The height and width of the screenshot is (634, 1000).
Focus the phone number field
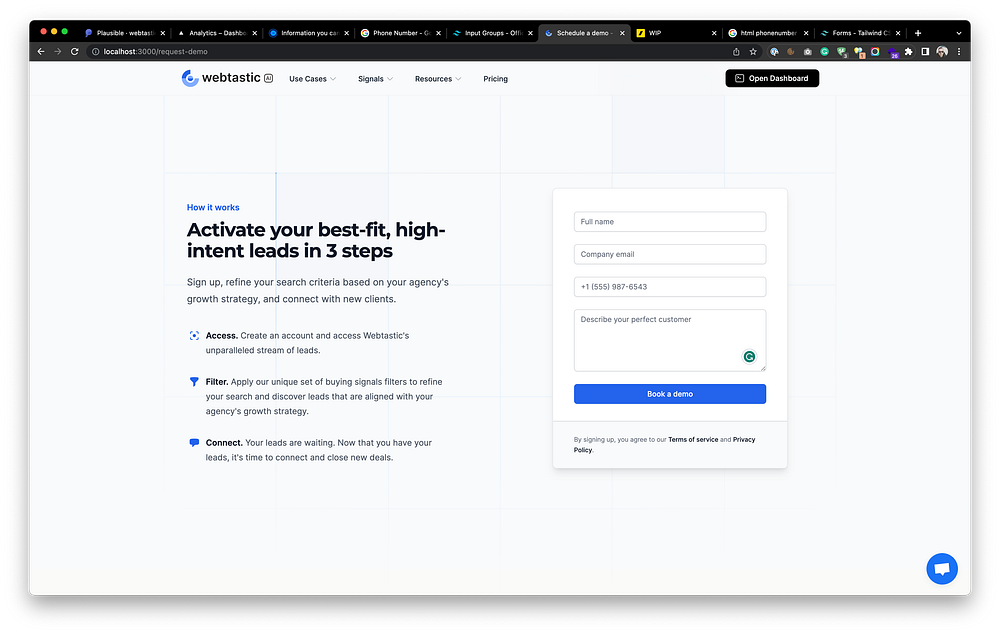pyautogui.click(x=670, y=287)
